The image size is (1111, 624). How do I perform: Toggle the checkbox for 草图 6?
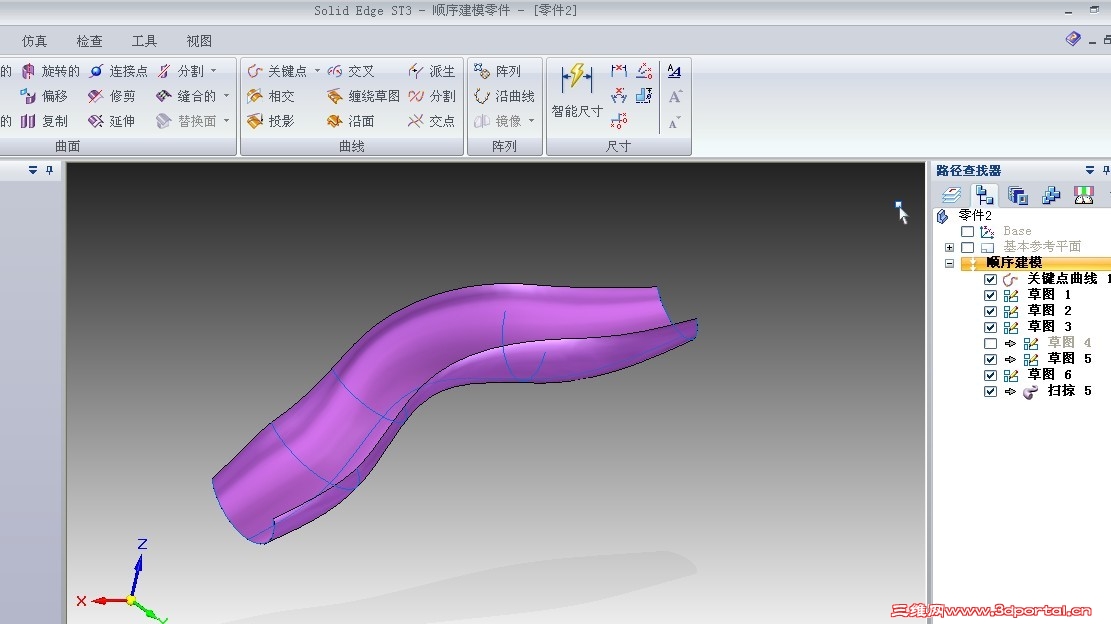coord(991,375)
